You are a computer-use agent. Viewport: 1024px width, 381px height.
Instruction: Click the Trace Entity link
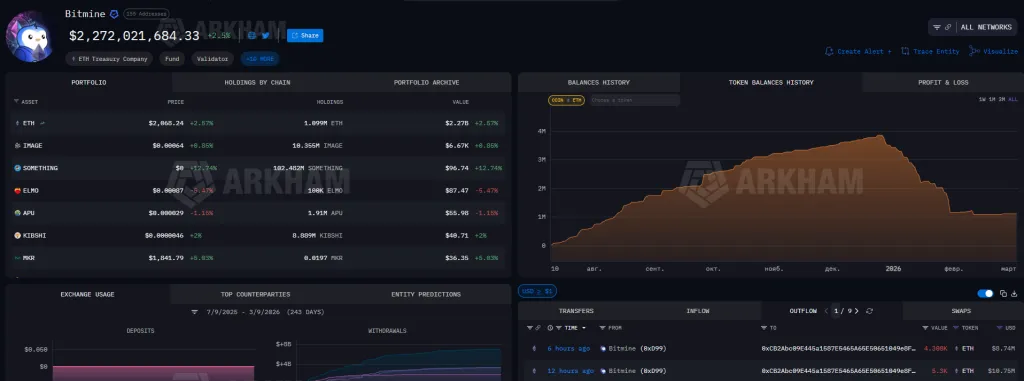(x=931, y=51)
